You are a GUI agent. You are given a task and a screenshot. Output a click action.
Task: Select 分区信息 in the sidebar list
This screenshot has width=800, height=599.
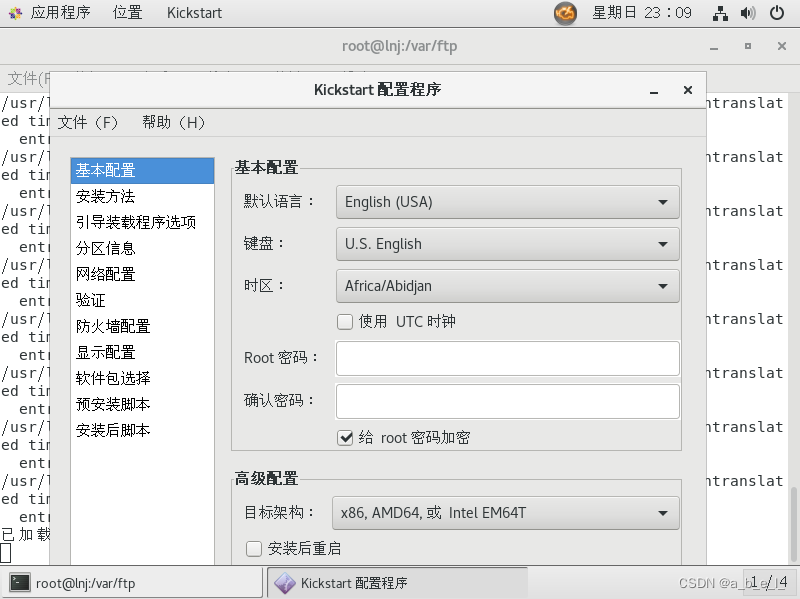142,248
